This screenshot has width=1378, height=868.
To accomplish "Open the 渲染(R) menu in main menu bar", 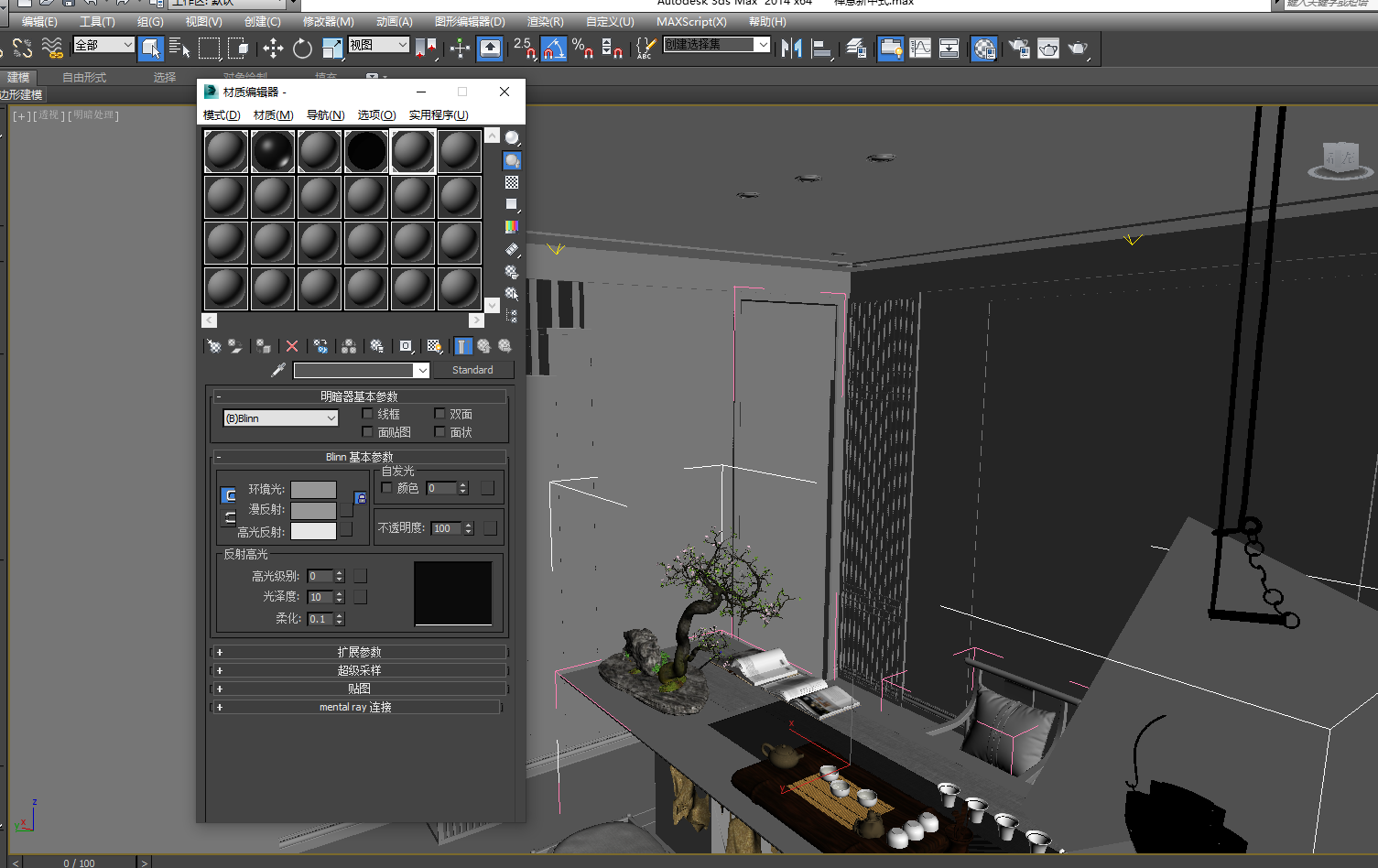I will point(546,21).
